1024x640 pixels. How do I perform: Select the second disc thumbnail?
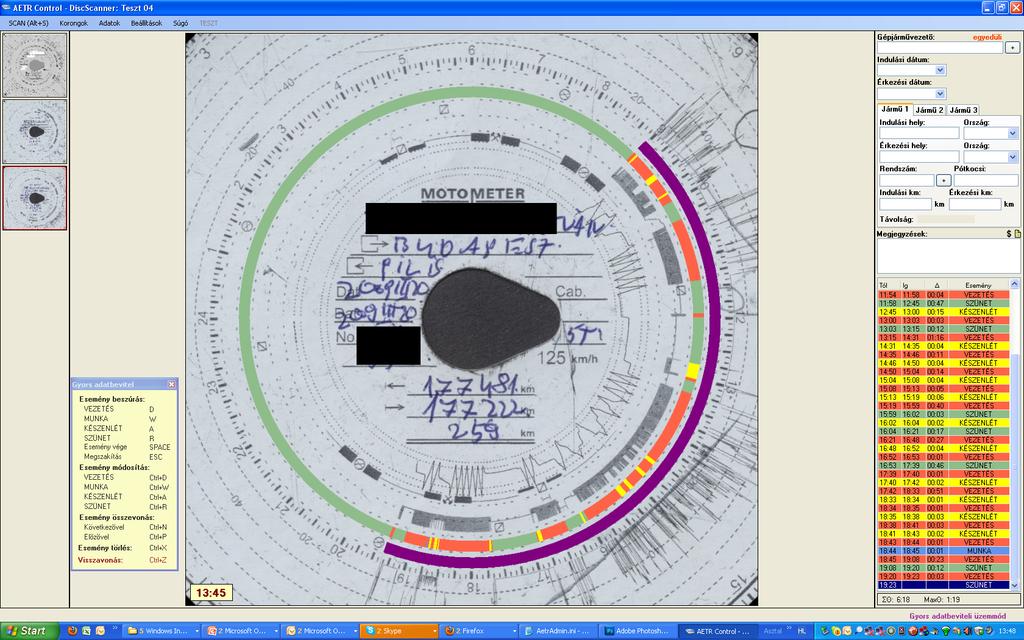coord(35,131)
